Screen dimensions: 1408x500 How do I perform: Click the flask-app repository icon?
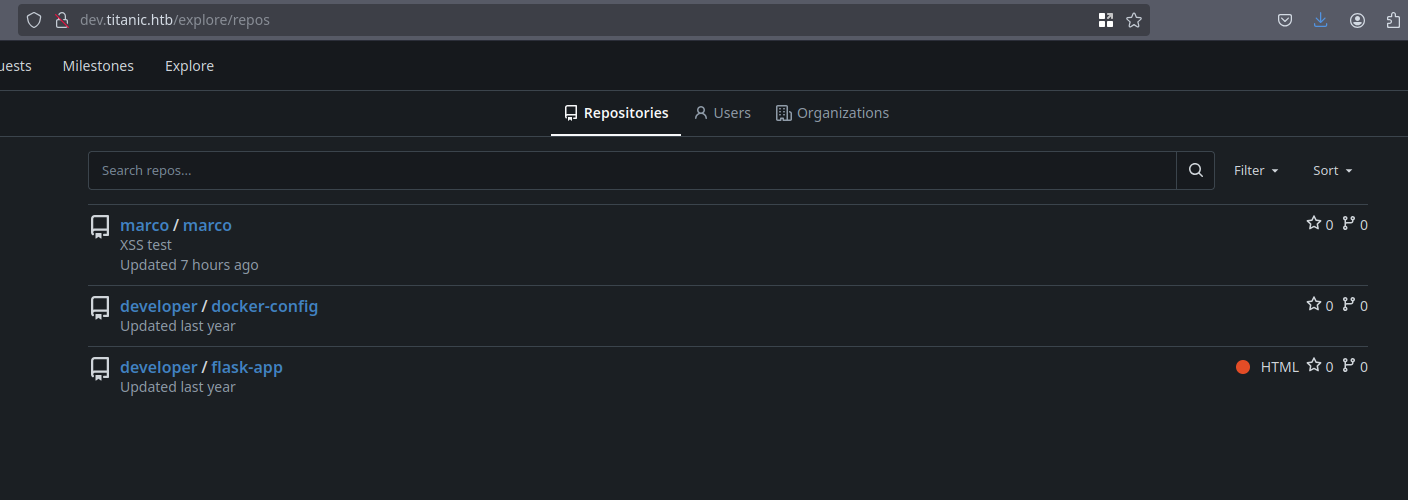(100, 368)
